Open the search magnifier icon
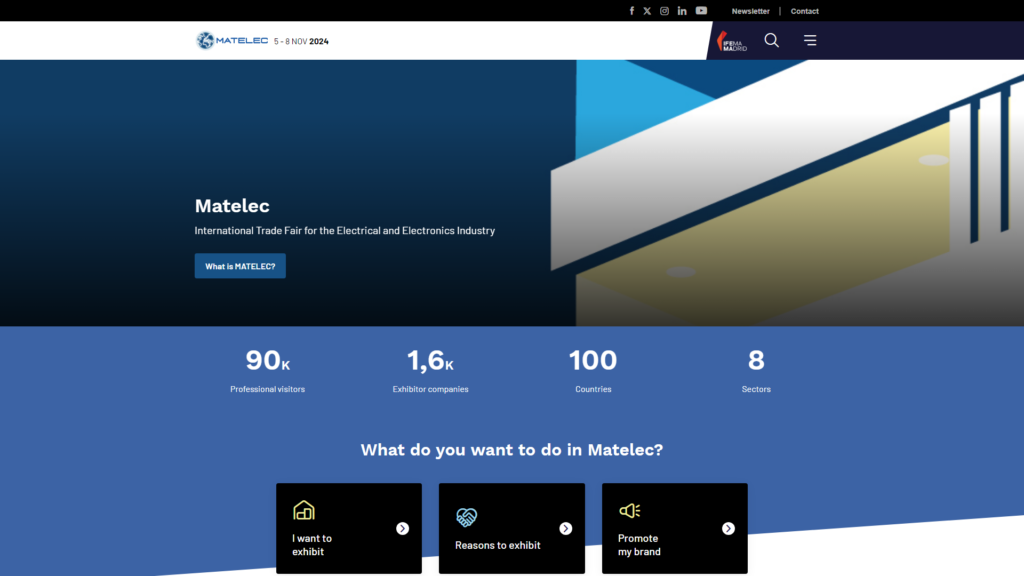Viewport: 1024px width, 576px height. pos(771,40)
